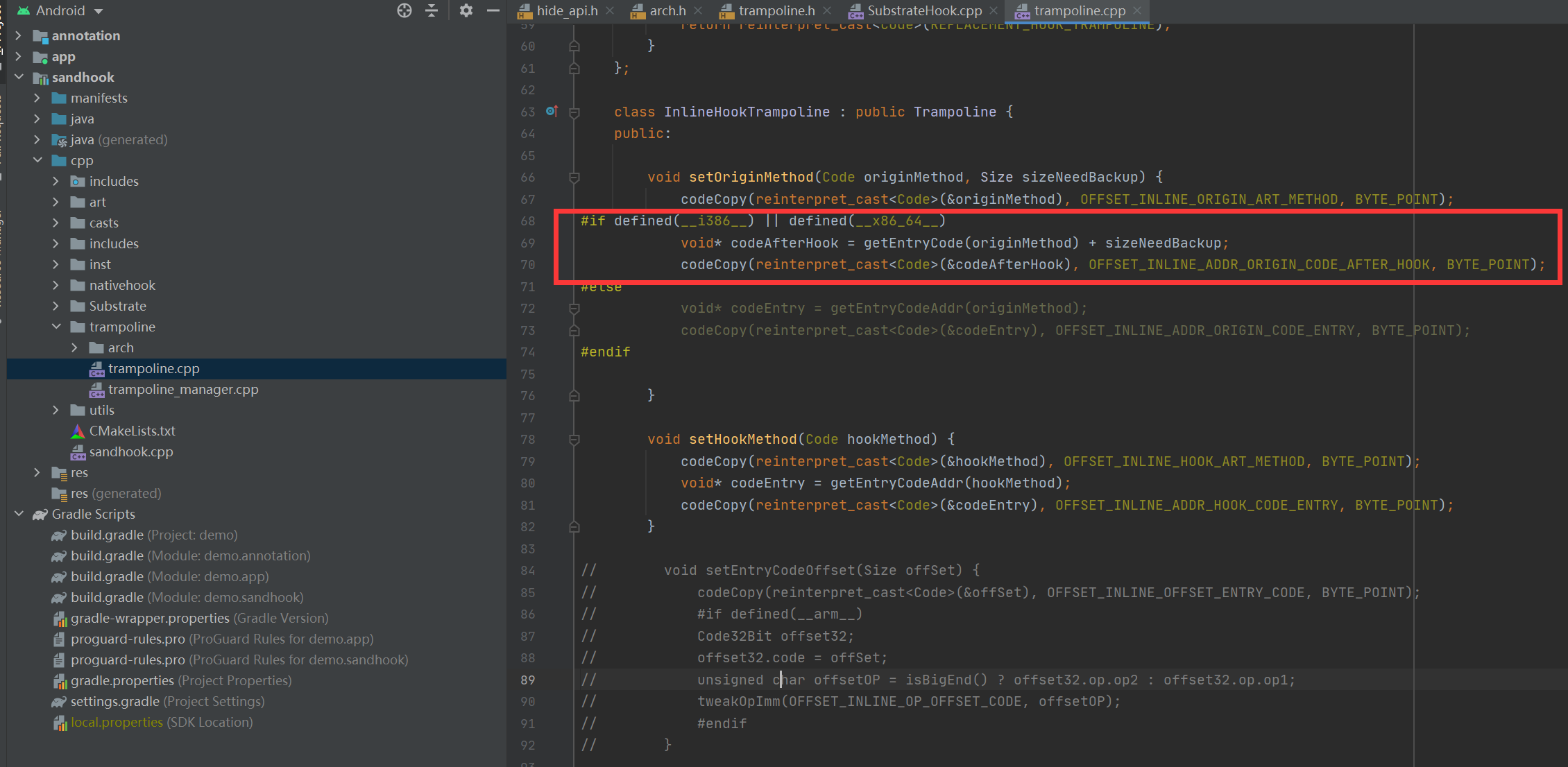Expand the Substrate folder
1568x767 pixels.
pyautogui.click(x=56, y=306)
